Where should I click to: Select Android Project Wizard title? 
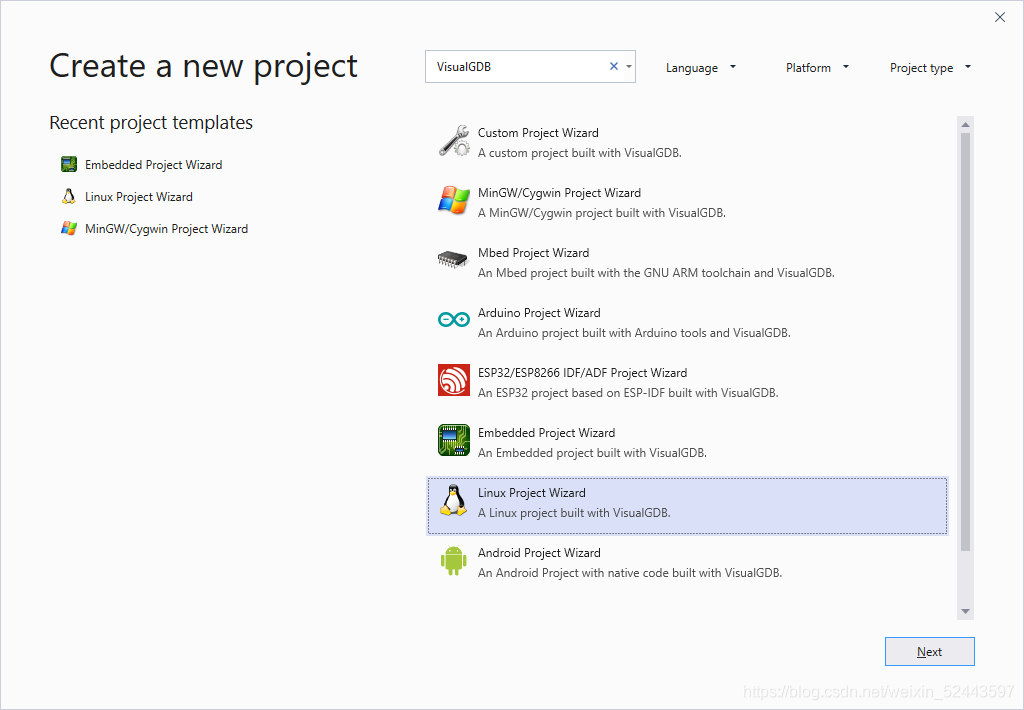click(x=539, y=553)
